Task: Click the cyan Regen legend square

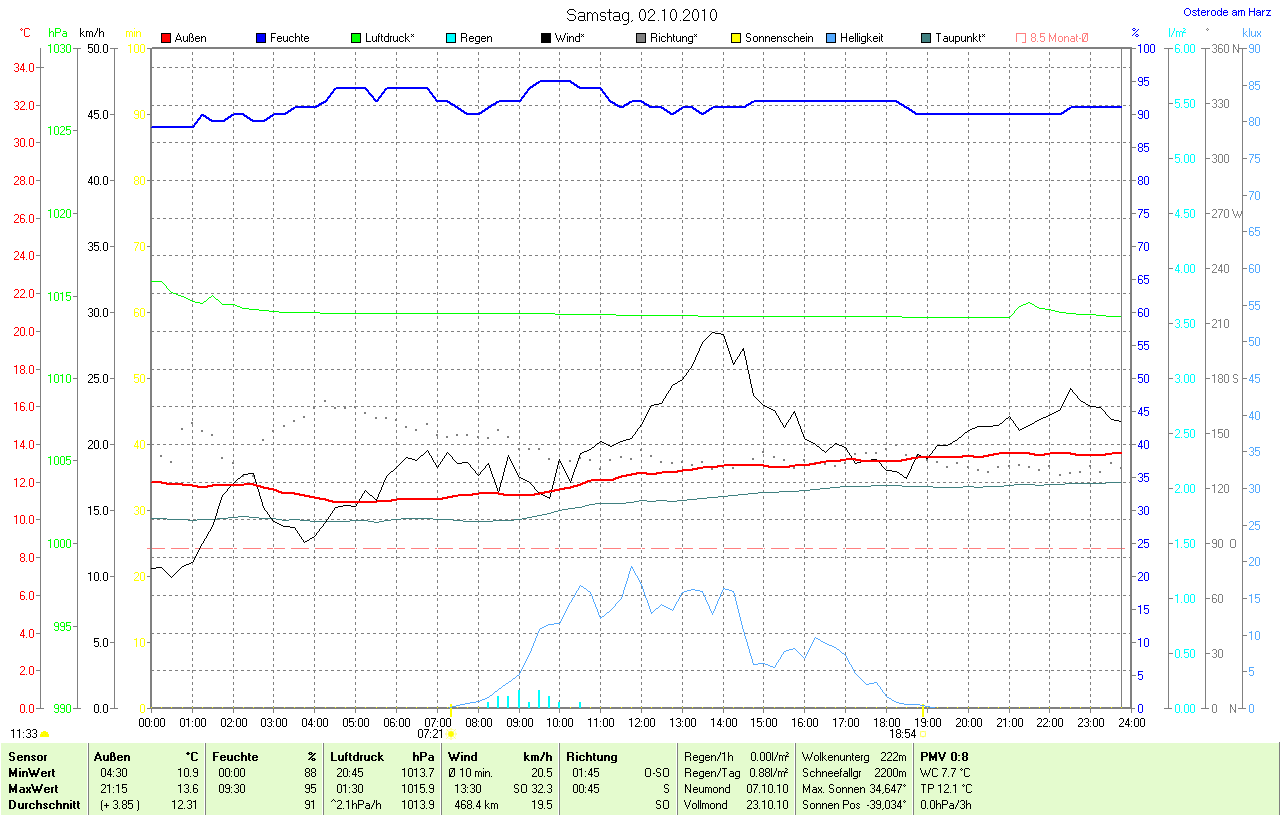Action: pos(451,38)
